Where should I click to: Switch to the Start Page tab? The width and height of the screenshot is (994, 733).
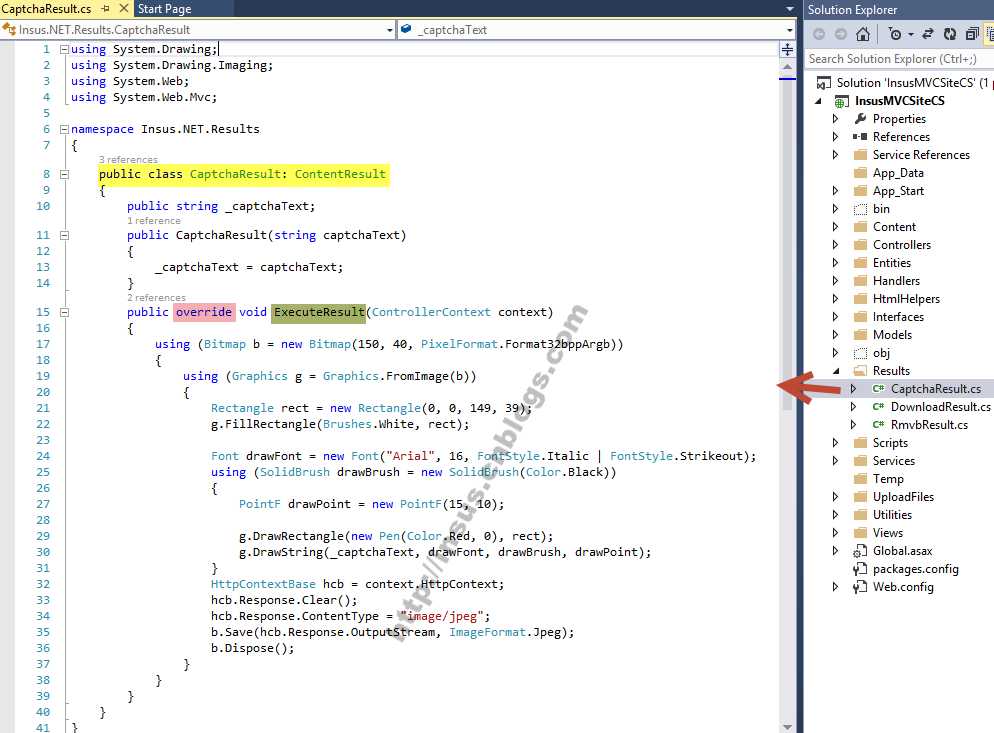(165, 9)
